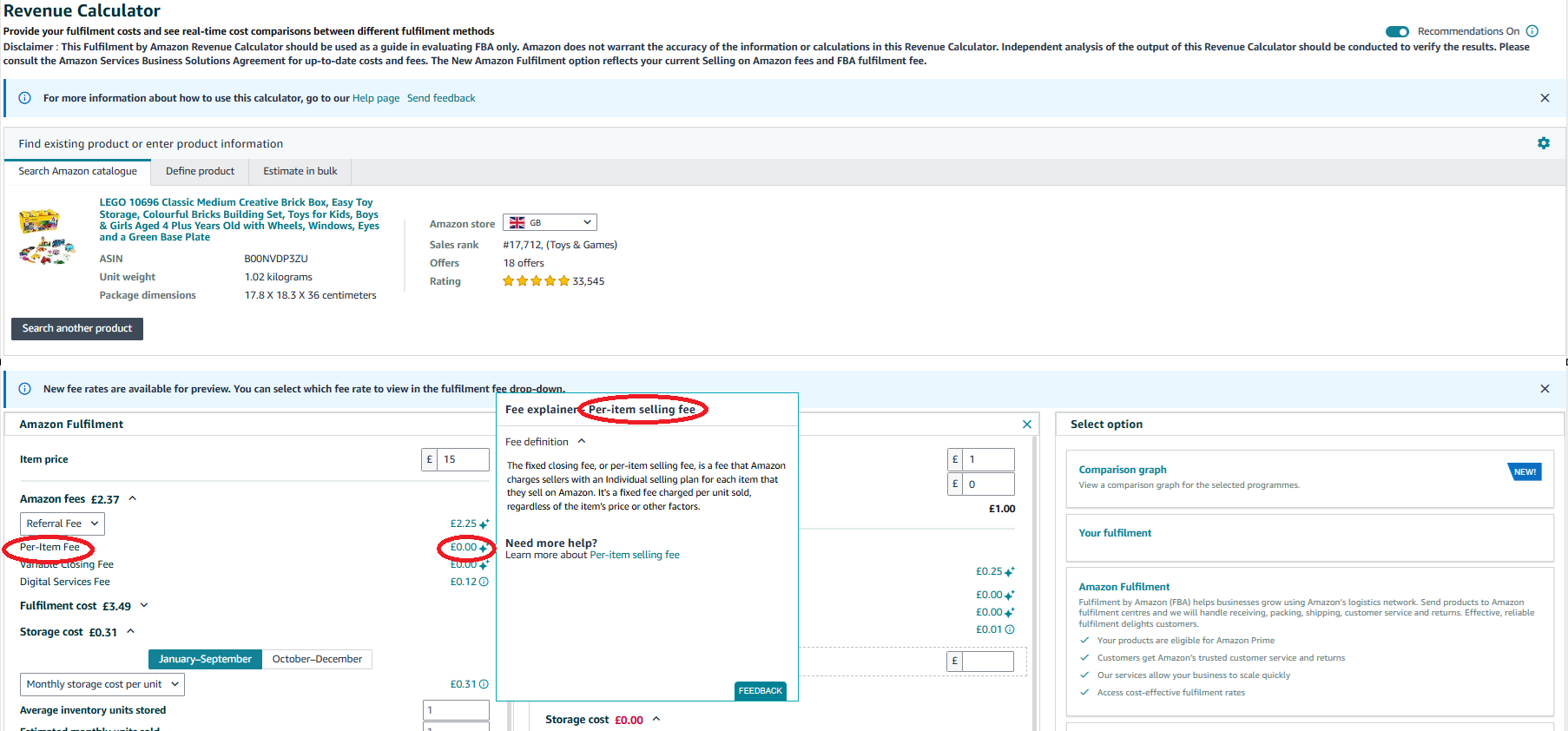Click the Per-Item Fee label
The width and height of the screenshot is (1568, 731).
pos(49,547)
